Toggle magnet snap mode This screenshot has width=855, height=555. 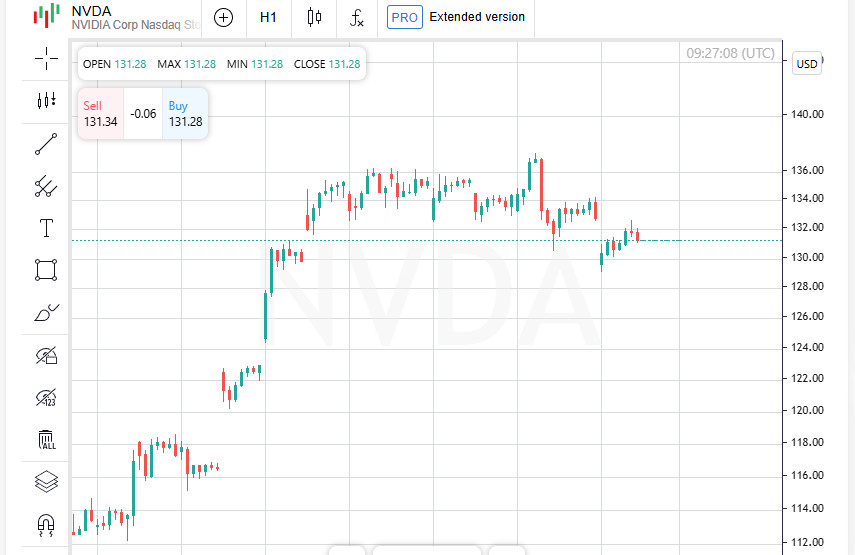click(46, 525)
